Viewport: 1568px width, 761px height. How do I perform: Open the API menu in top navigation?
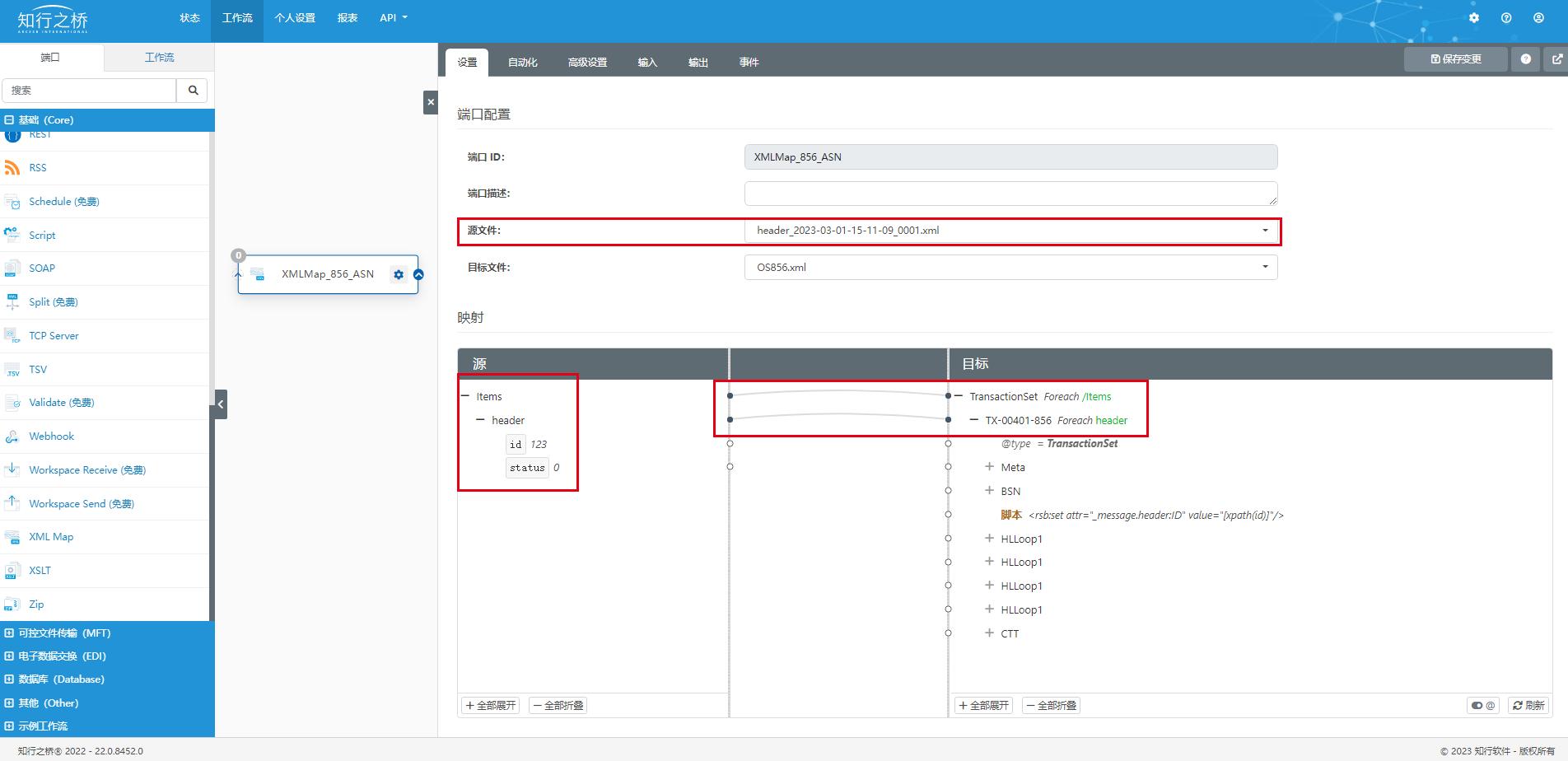point(393,18)
